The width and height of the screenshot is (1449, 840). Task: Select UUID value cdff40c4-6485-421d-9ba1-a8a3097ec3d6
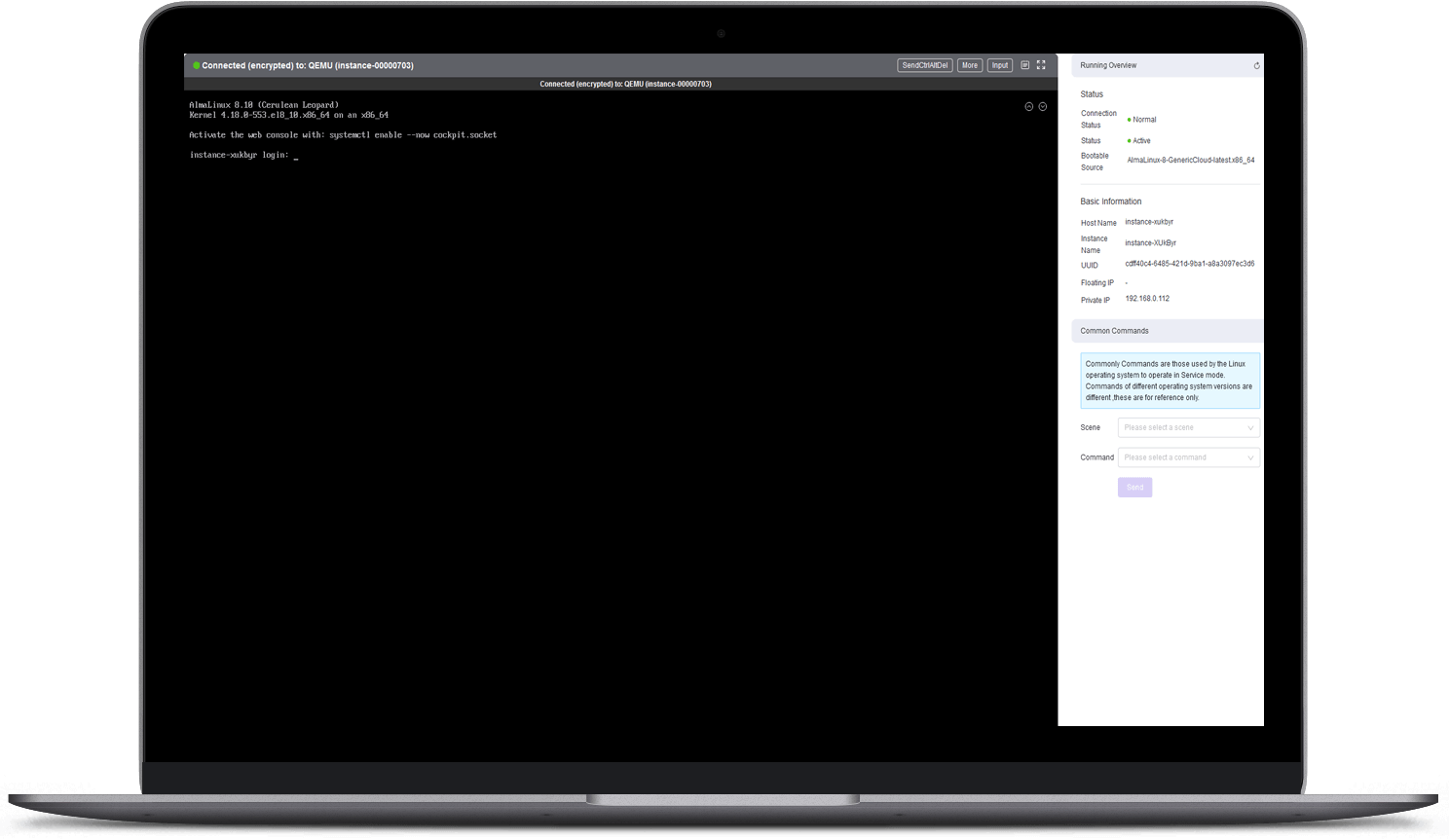pyautogui.click(x=1189, y=264)
